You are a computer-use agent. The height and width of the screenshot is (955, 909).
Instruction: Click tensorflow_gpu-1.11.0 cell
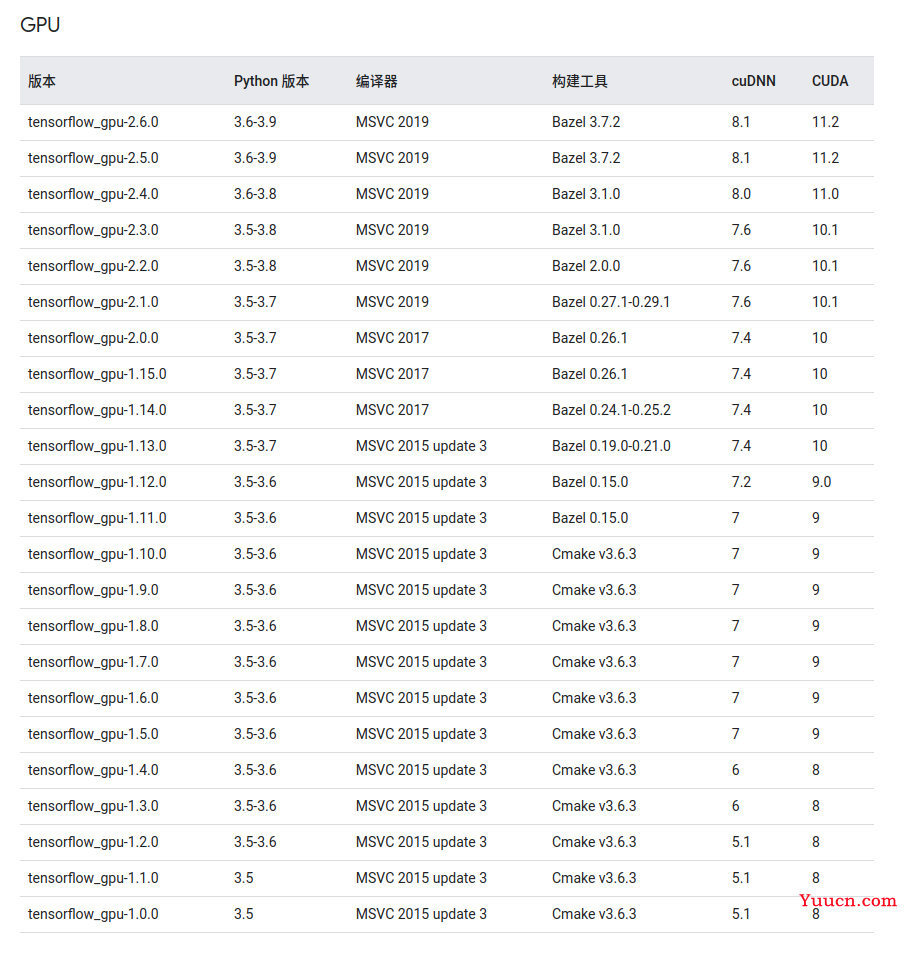pos(97,518)
